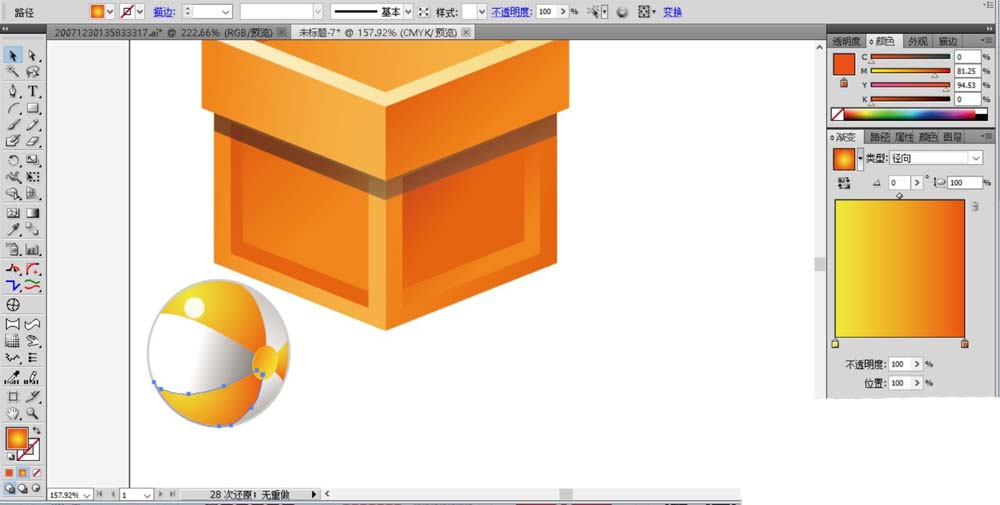This screenshot has height=505, width=1000.
Task: Select the Symbol Sprayer tool
Action: pyautogui.click(x=13, y=249)
